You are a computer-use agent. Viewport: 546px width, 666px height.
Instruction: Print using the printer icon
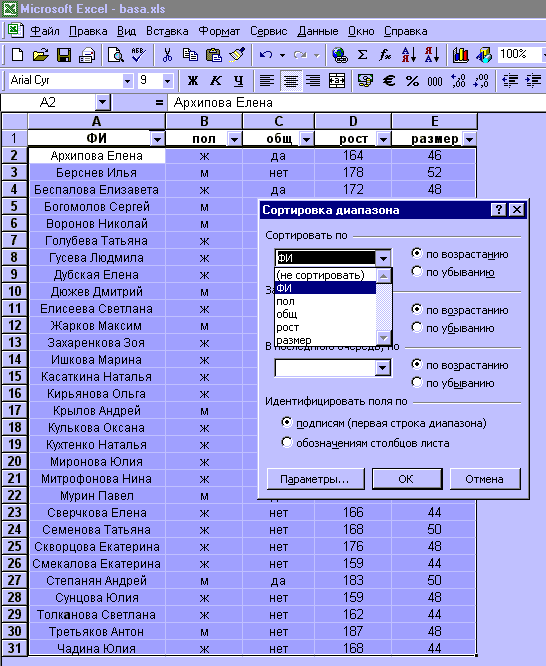point(87,55)
